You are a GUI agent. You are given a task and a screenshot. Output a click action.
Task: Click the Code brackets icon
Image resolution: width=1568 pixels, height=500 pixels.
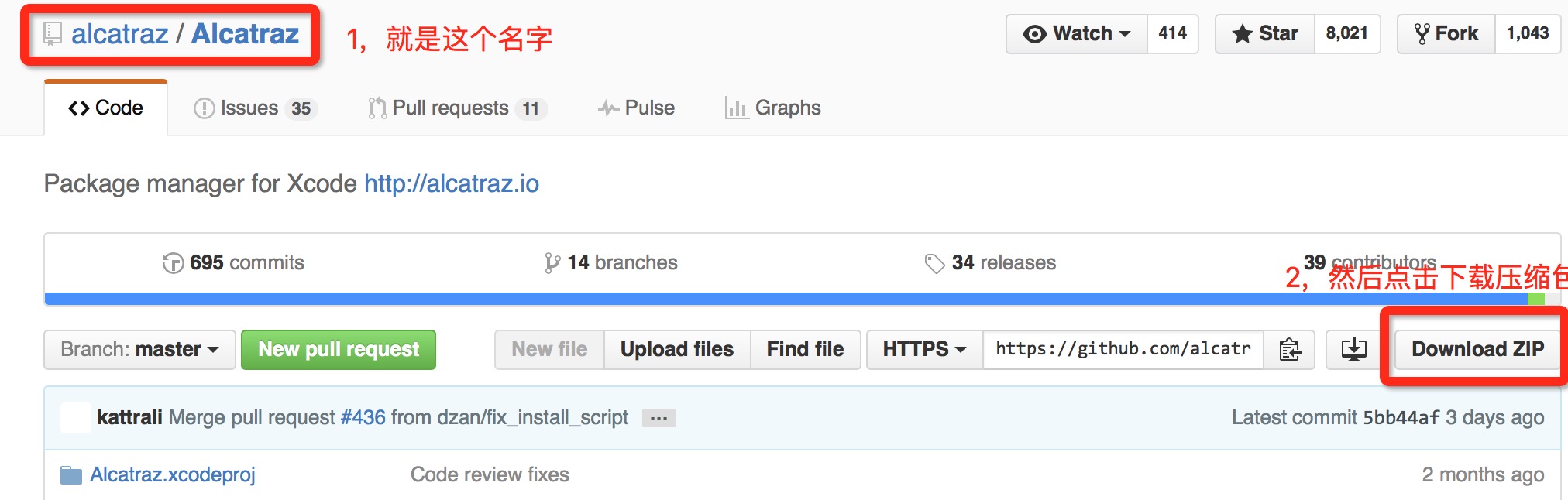(x=79, y=108)
